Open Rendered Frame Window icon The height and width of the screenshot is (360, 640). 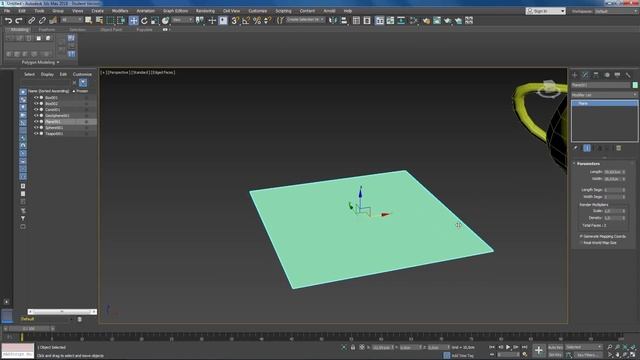pyautogui.click(x=437, y=20)
